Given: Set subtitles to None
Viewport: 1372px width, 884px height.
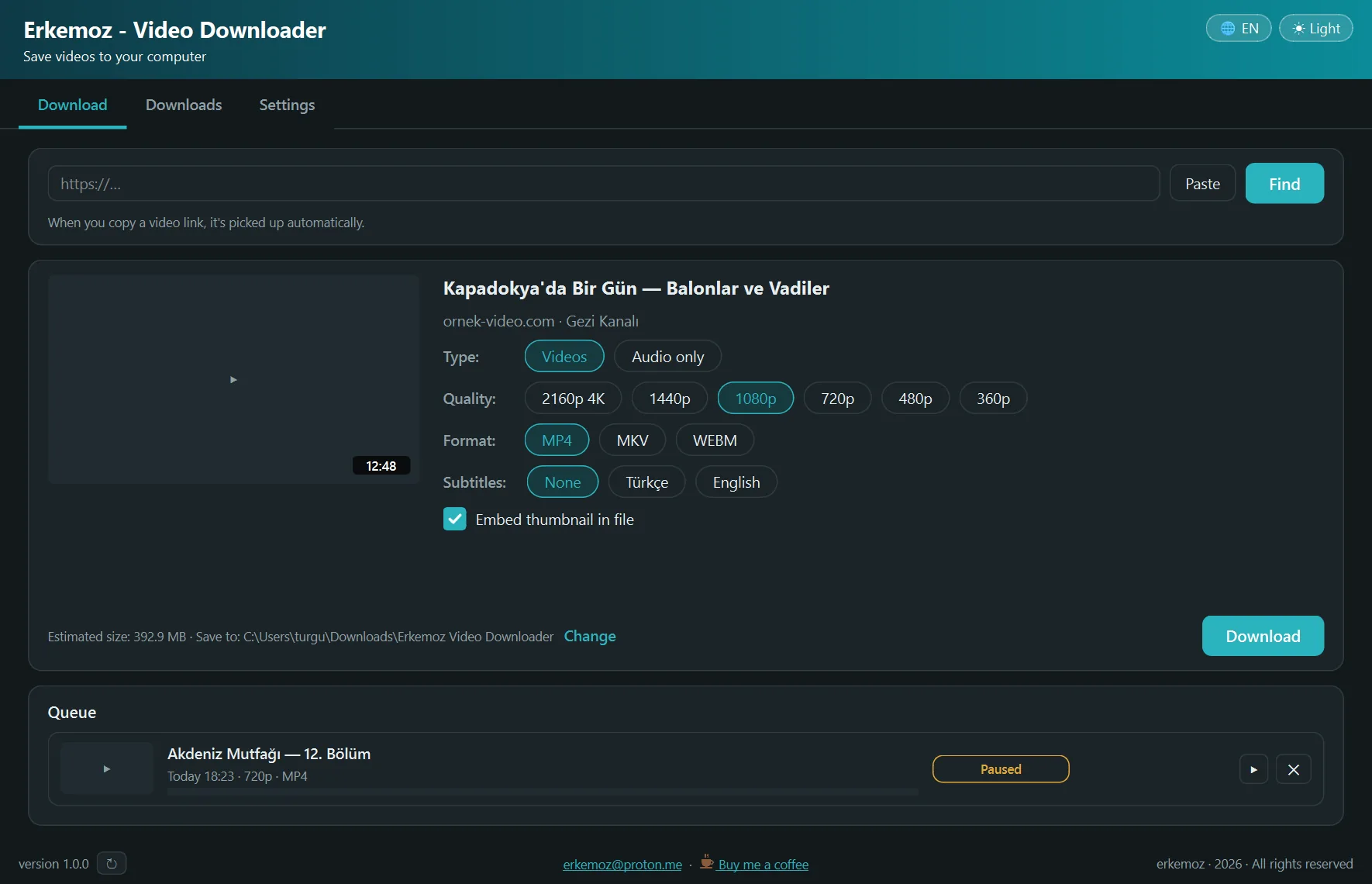Looking at the screenshot, I should [x=563, y=482].
